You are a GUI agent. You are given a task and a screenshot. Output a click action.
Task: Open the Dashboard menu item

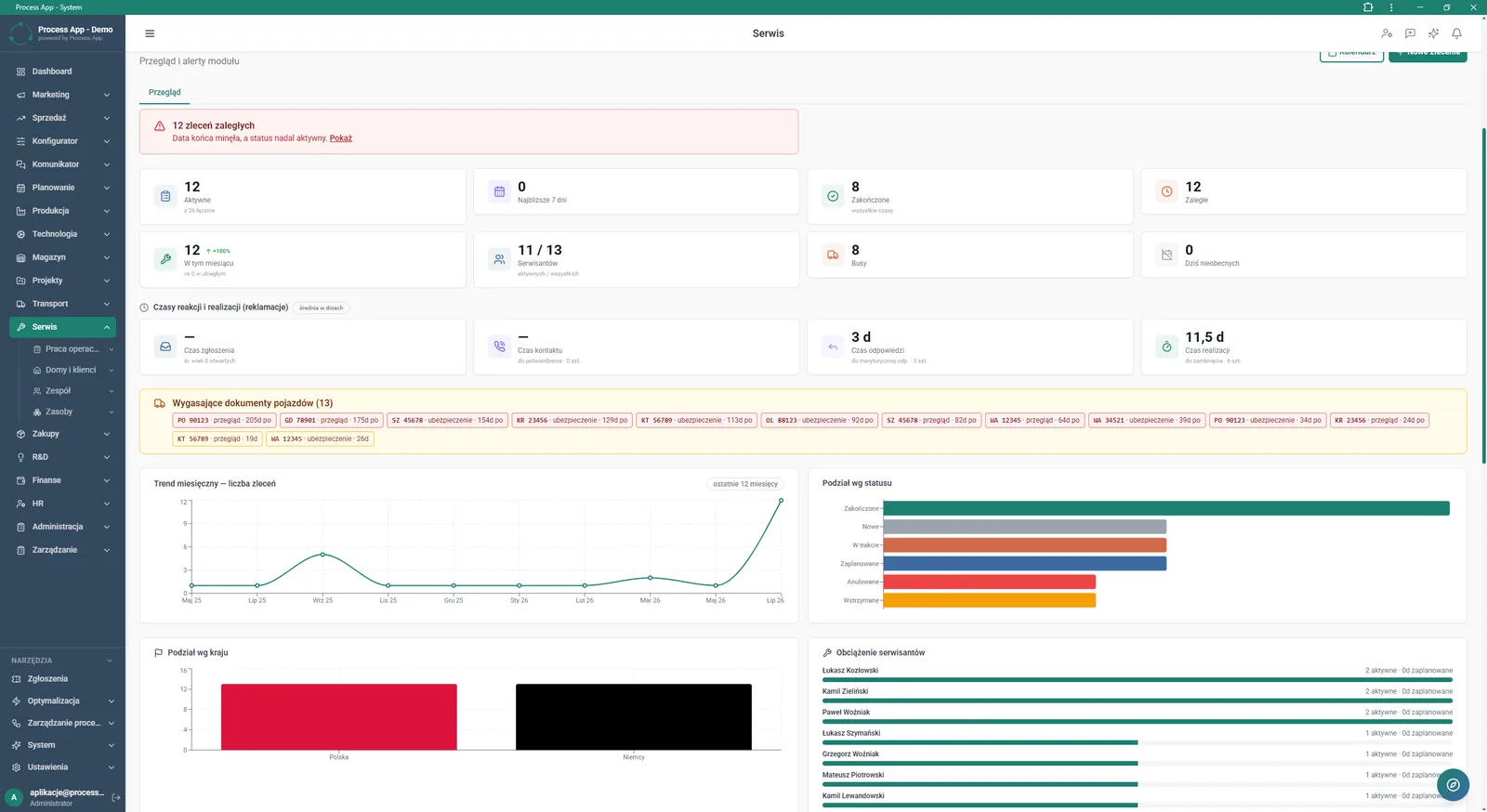point(62,72)
